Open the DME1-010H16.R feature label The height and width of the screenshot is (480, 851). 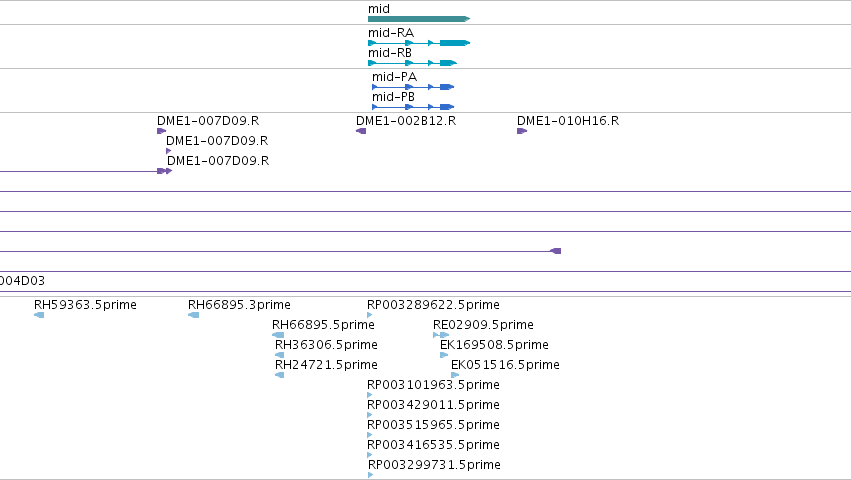coord(568,121)
